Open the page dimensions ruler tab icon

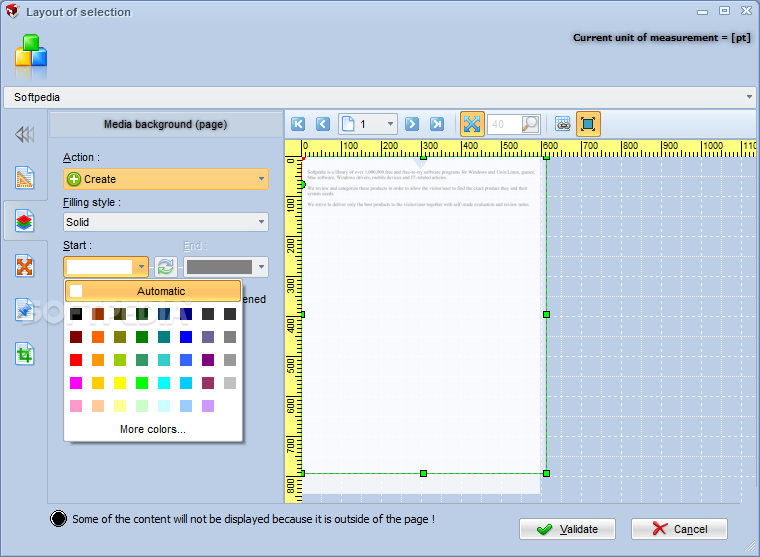point(25,177)
